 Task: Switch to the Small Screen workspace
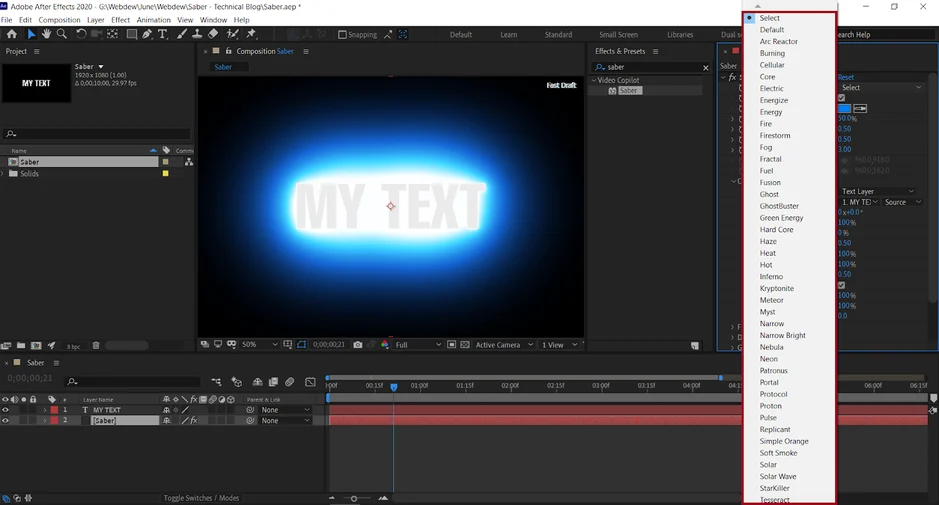pyautogui.click(x=618, y=35)
